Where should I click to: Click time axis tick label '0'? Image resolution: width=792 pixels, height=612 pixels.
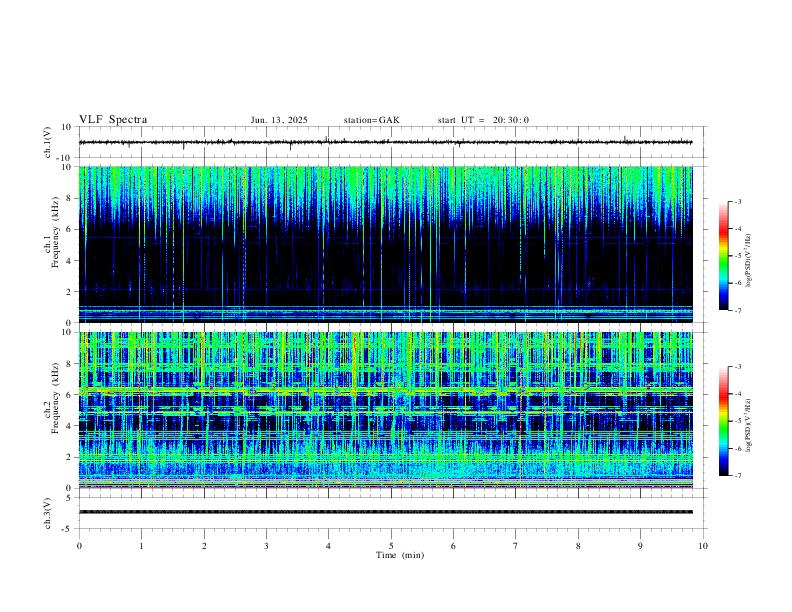(x=79, y=546)
